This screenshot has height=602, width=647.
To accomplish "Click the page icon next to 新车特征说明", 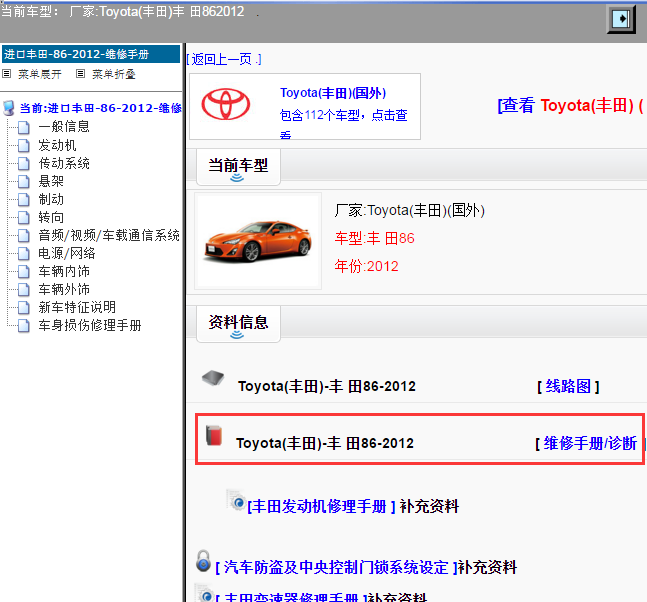I will [x=24, y=307].
